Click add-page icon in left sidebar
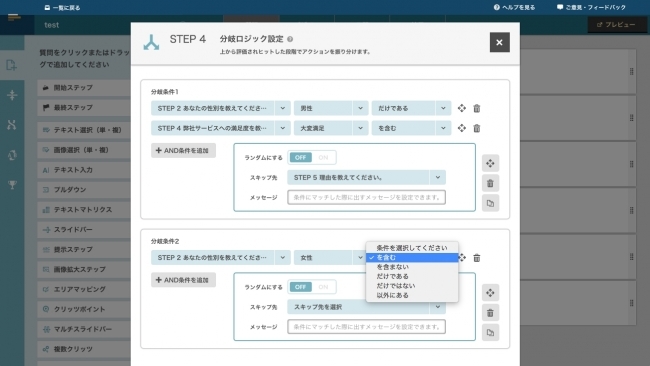The image size is (650, 366). 12,65
